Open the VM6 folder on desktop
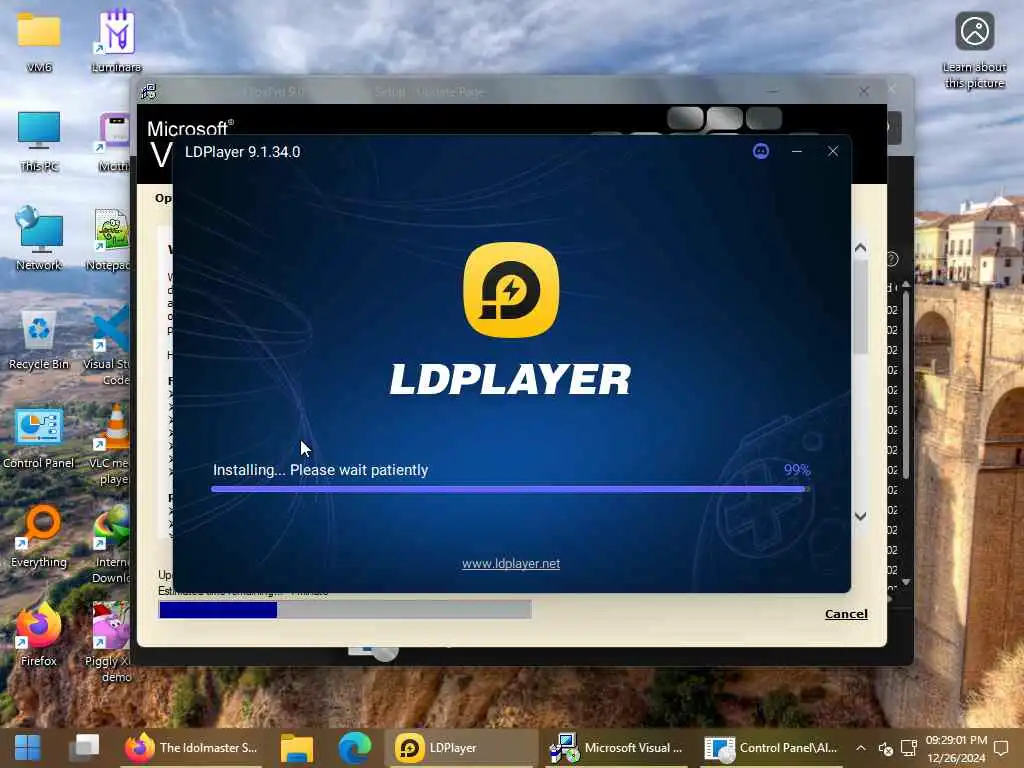Screen dimensions: 1024x768 39,40
